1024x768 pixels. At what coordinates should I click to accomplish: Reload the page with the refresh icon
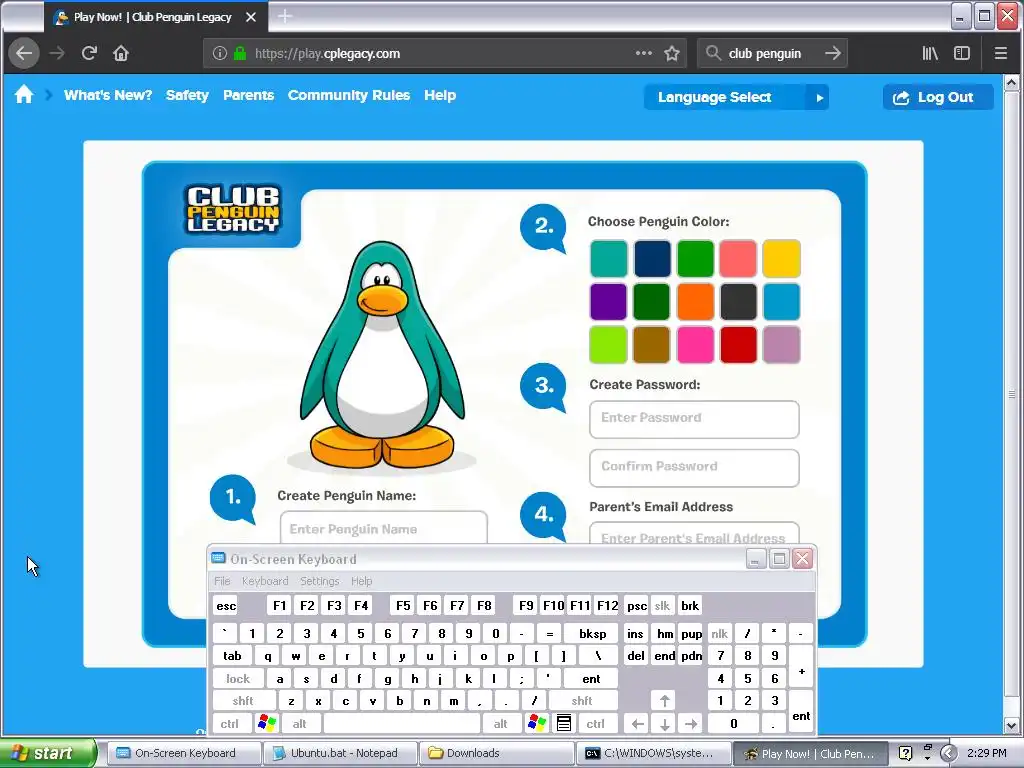click(x=89, y=53)
